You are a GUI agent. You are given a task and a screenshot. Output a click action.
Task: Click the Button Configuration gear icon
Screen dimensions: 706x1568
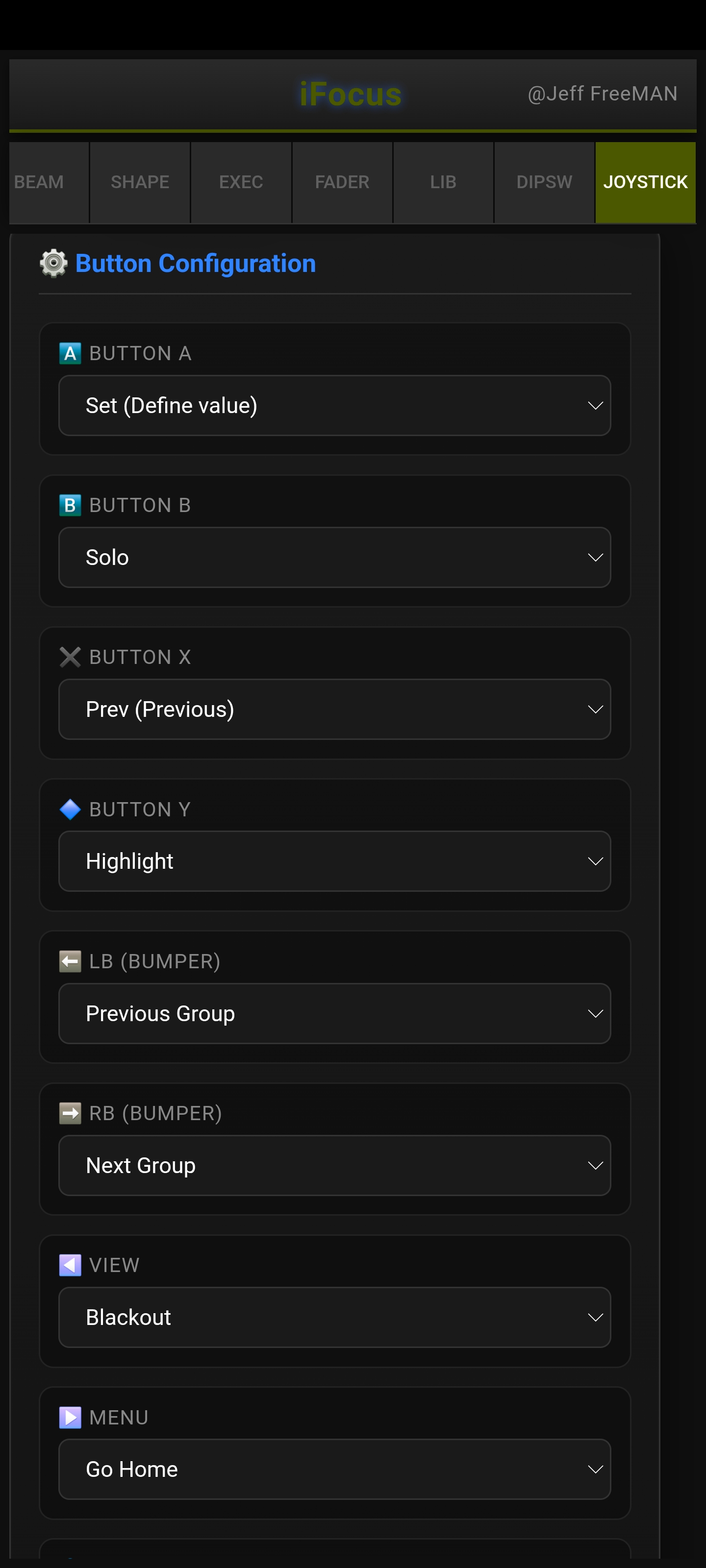click(x=53, y=263)
